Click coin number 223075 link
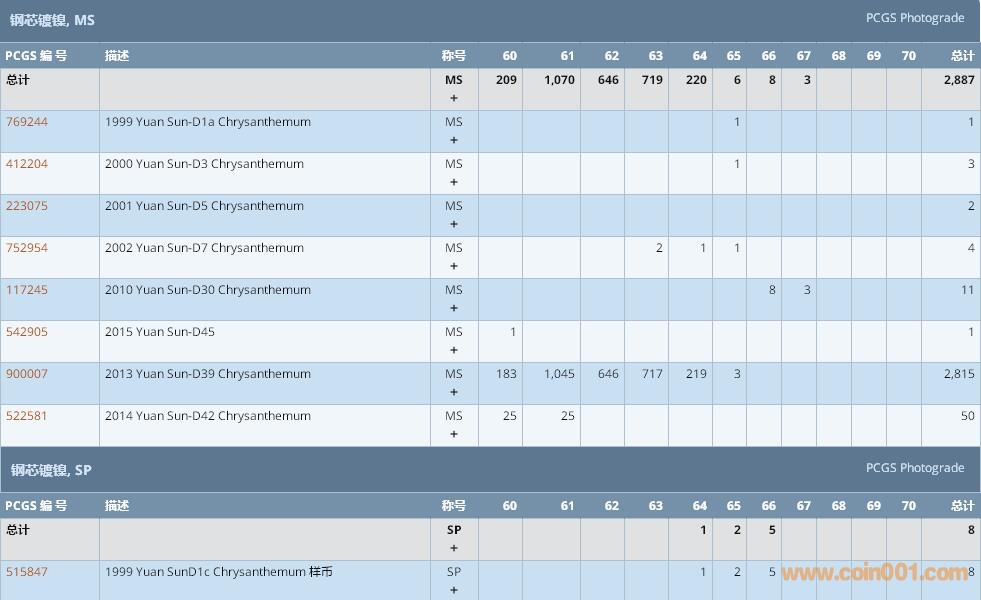Screen dimensions: 981x600 [x=27, y=206]
